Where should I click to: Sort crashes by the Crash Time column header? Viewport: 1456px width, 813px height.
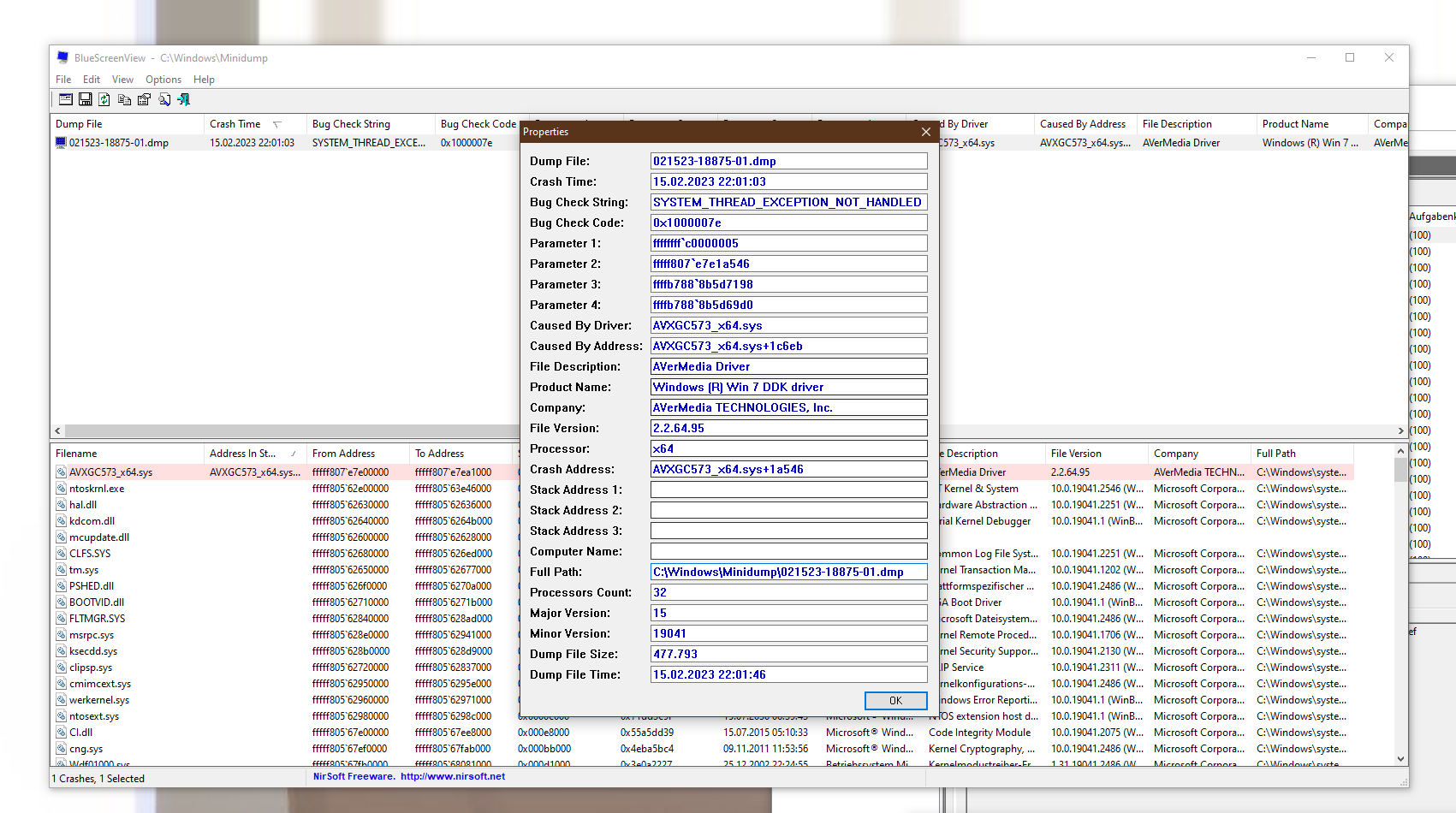click(255, 124)
